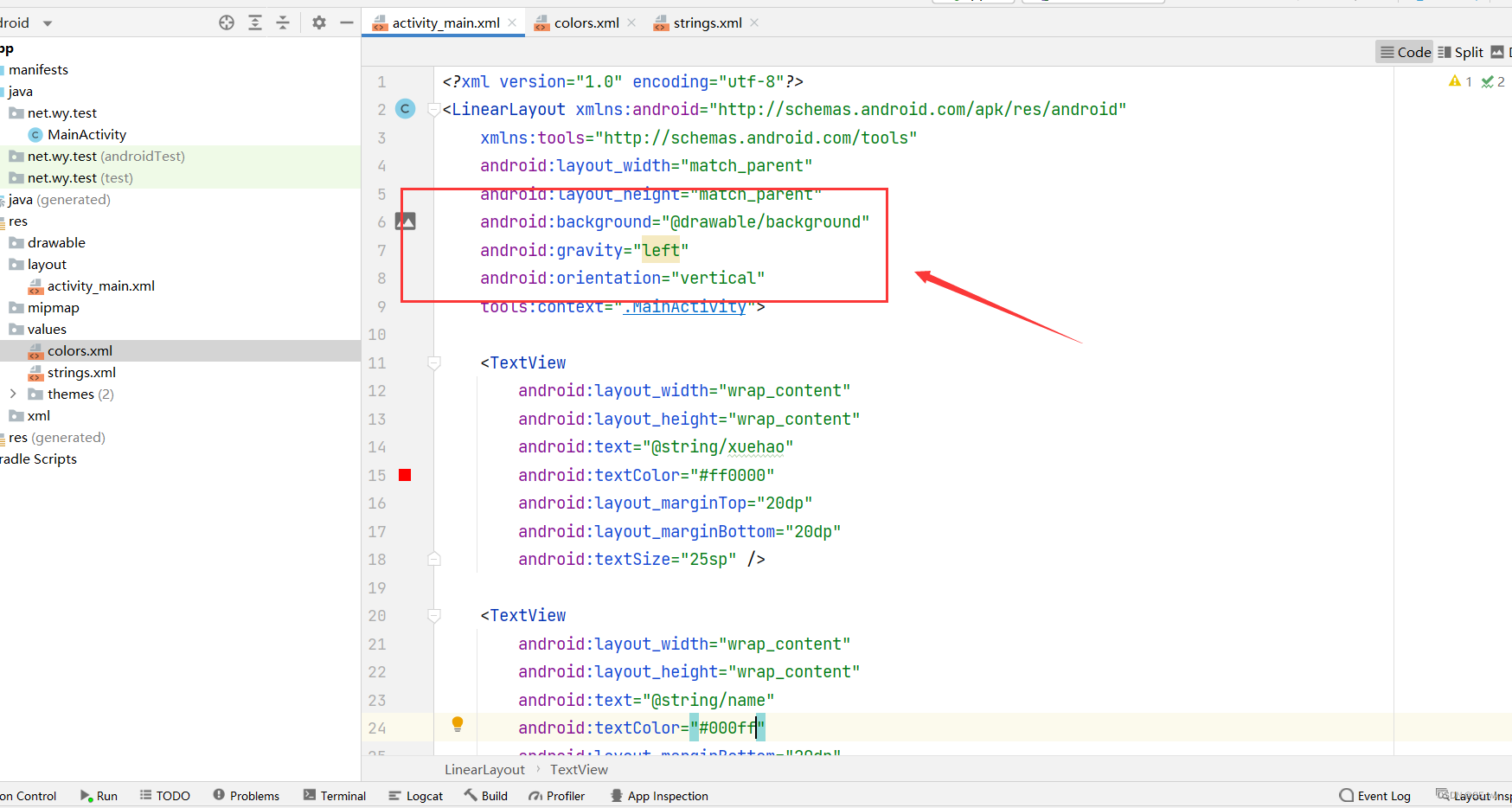Click the yellow lightbulb quick-fix icon on line 24

pos(458,724)
